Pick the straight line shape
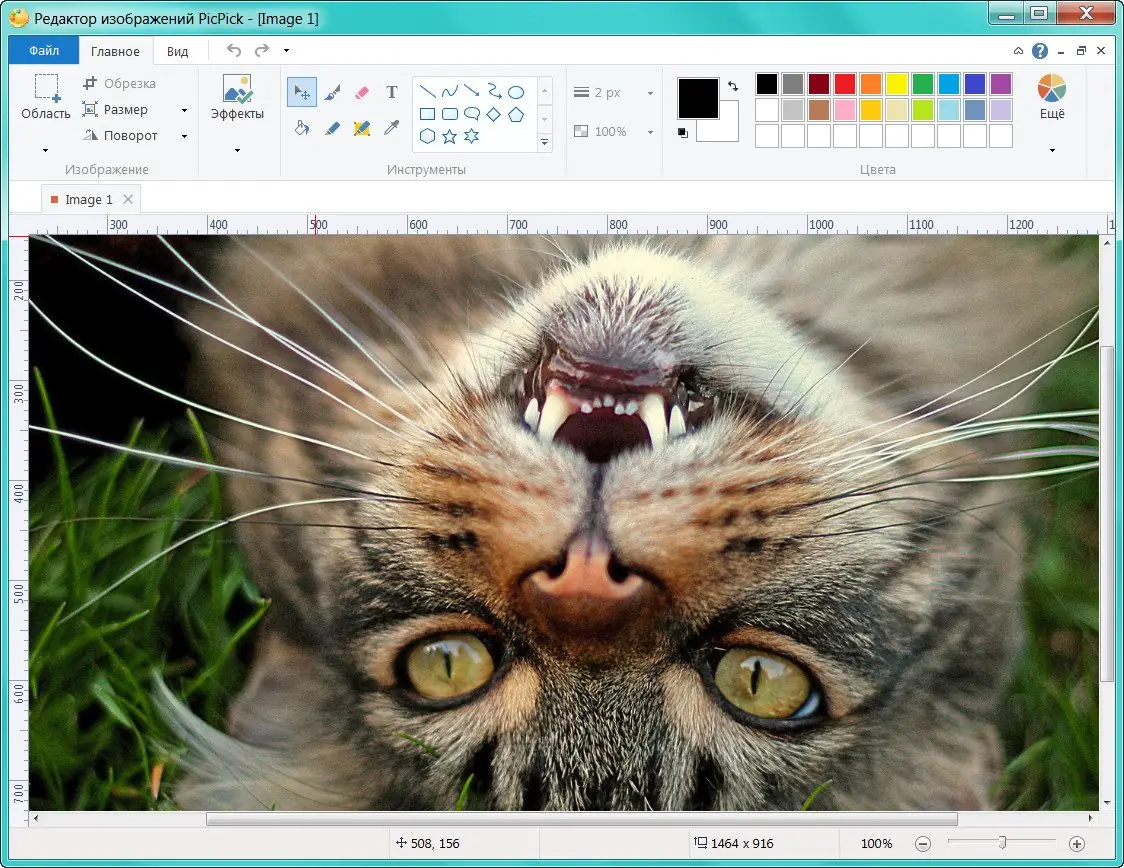 click(427, 92)
